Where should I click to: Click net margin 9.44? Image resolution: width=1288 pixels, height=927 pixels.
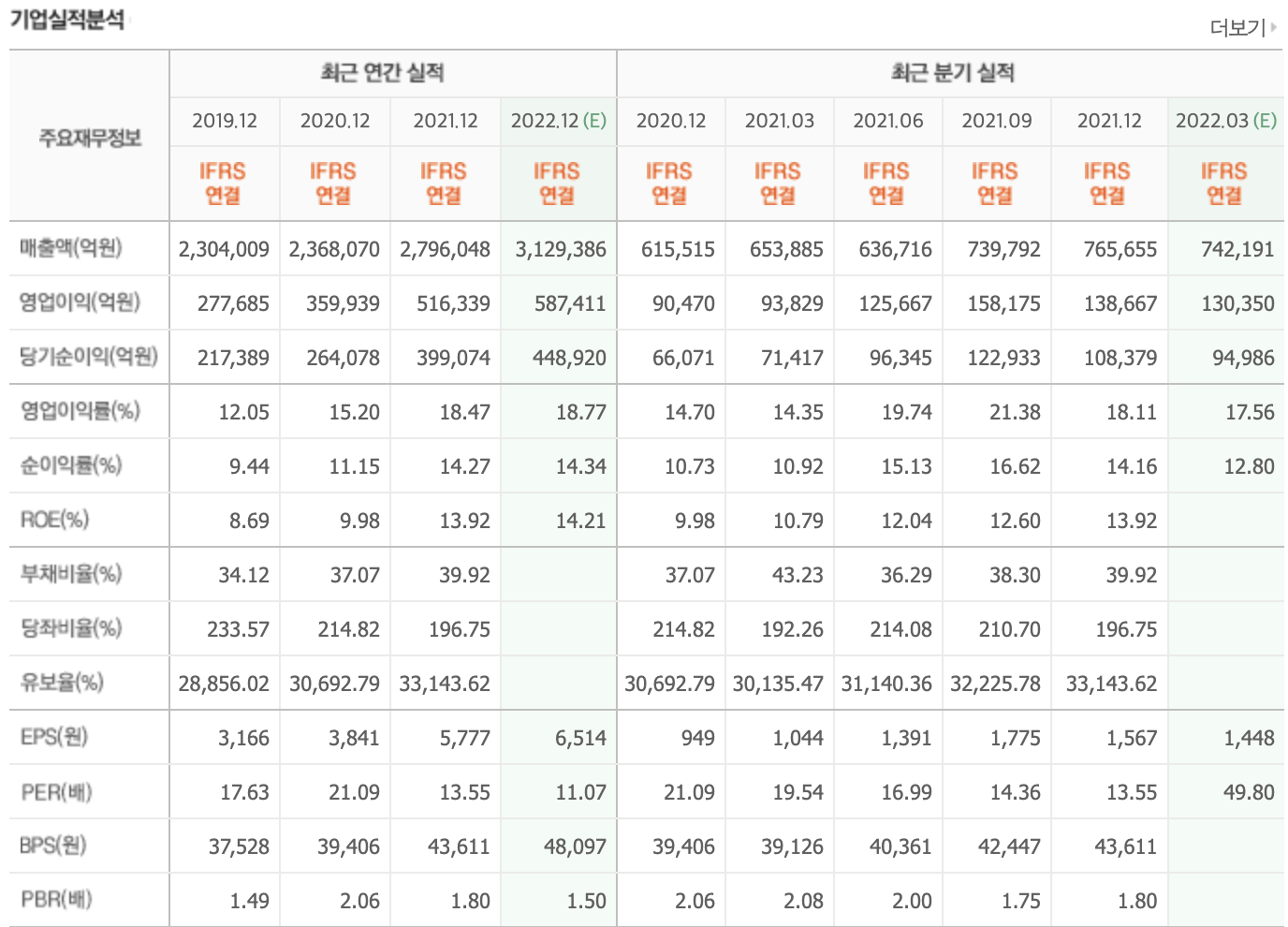pos(249,467)
